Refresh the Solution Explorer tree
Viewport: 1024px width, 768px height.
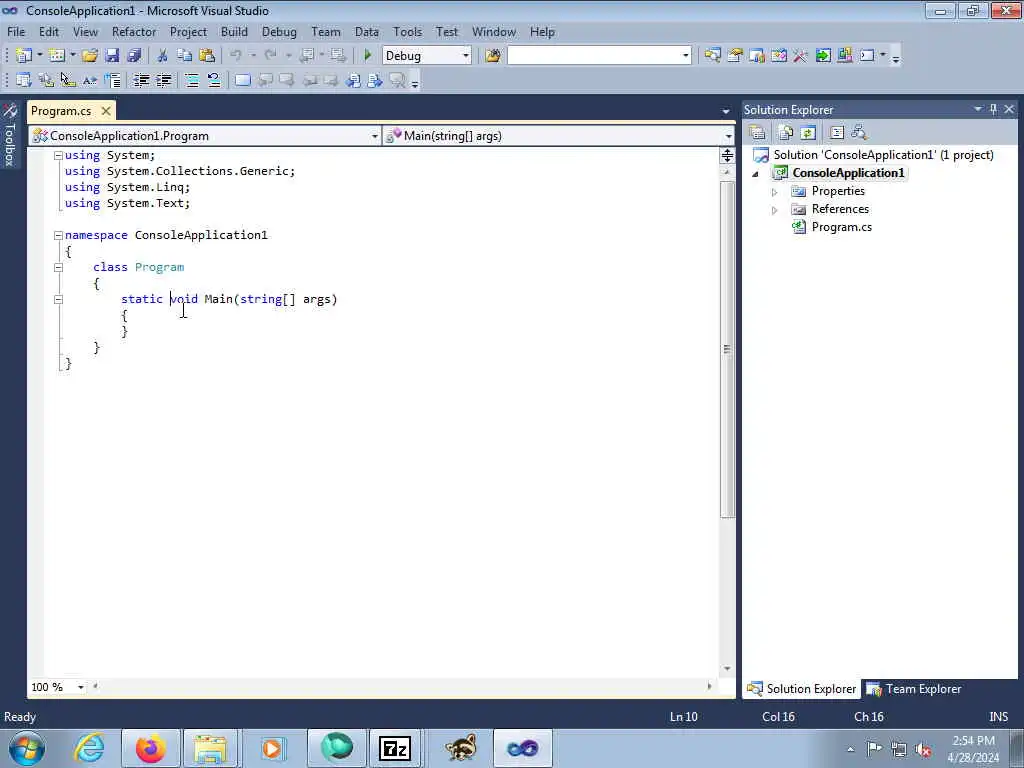coord(808,133)
